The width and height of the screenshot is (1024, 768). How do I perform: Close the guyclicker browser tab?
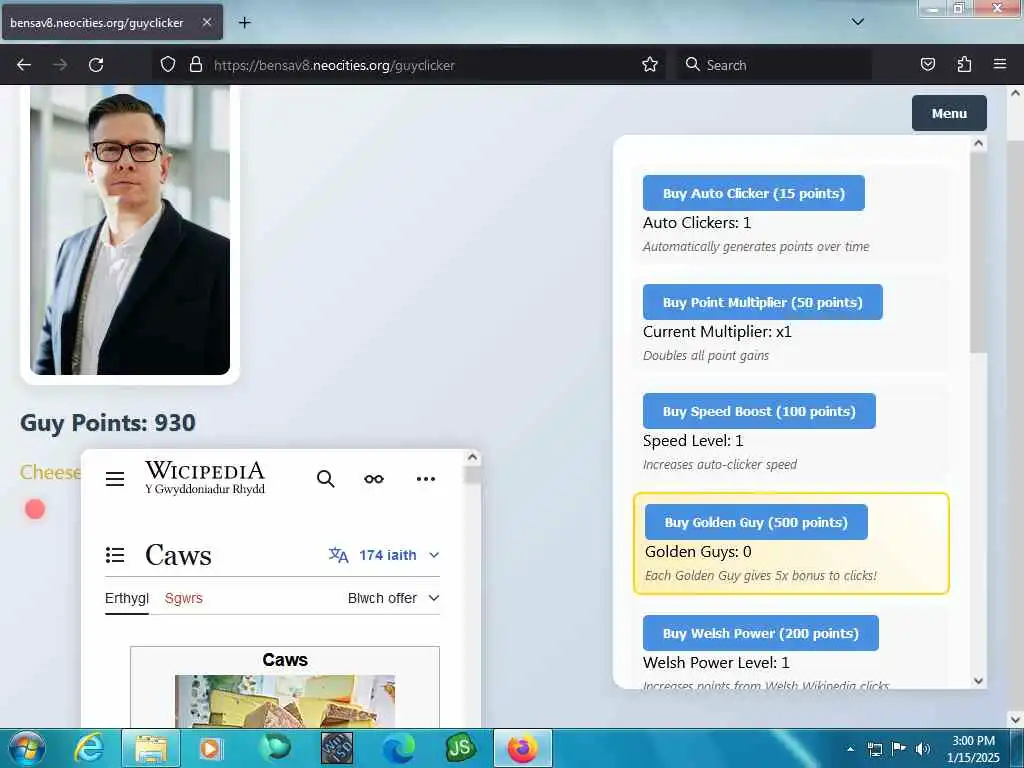tap(206, 22)
